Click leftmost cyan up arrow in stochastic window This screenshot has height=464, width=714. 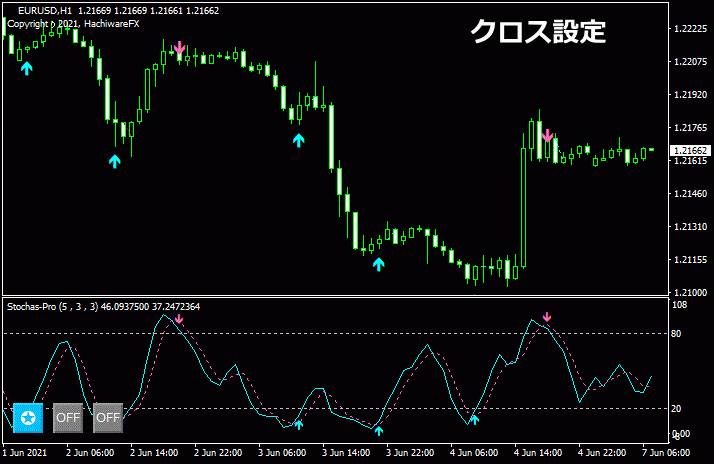click(x=298, y=424)
